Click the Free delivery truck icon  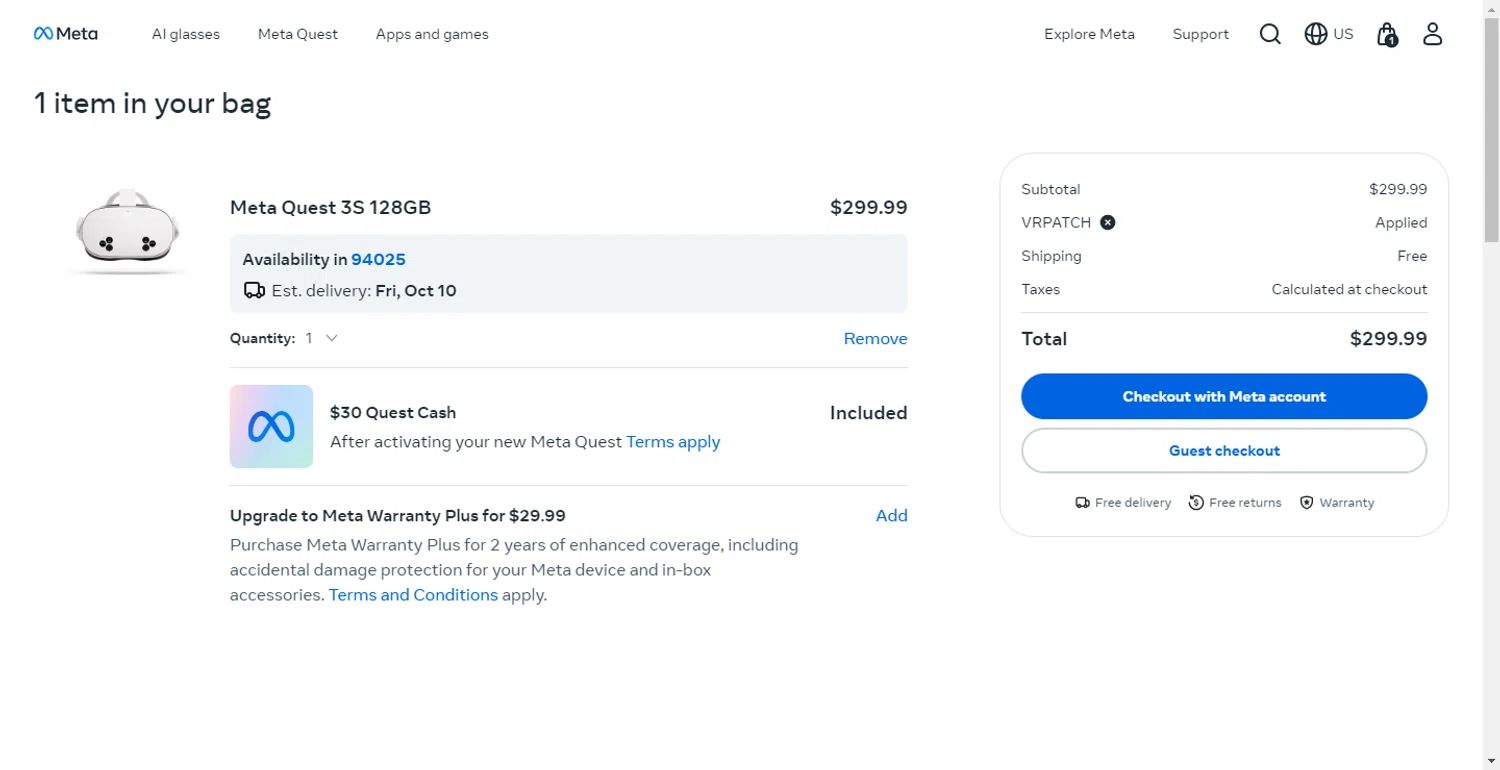point(1082,503)
